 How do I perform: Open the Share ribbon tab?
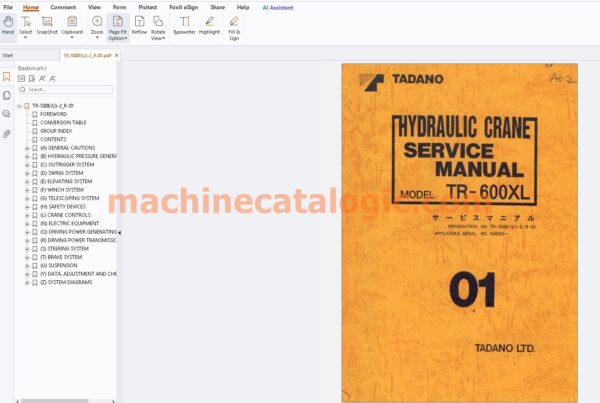tap(217, 7)
